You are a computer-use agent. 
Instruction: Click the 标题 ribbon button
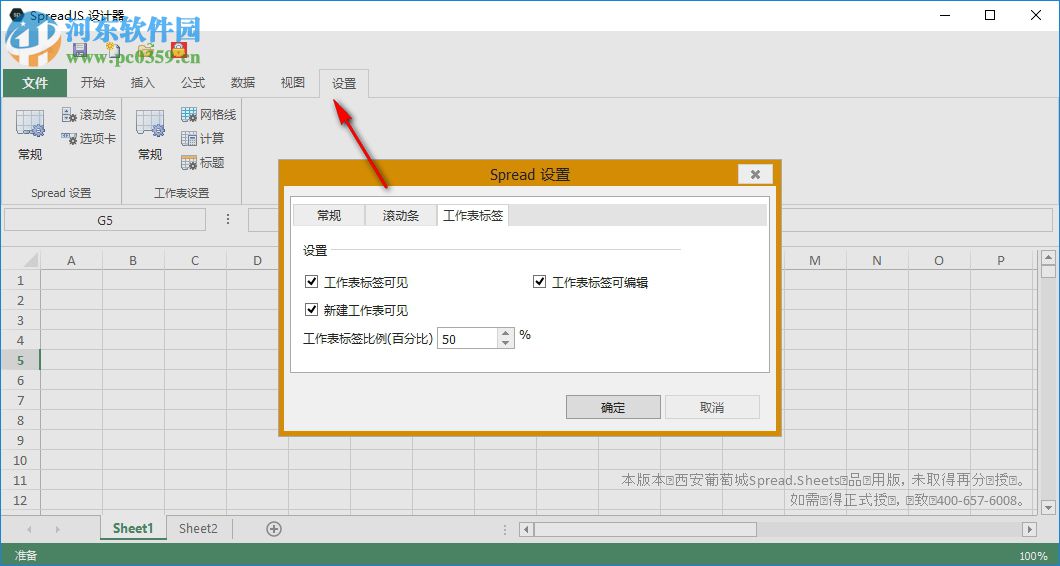tap(203, 162)
